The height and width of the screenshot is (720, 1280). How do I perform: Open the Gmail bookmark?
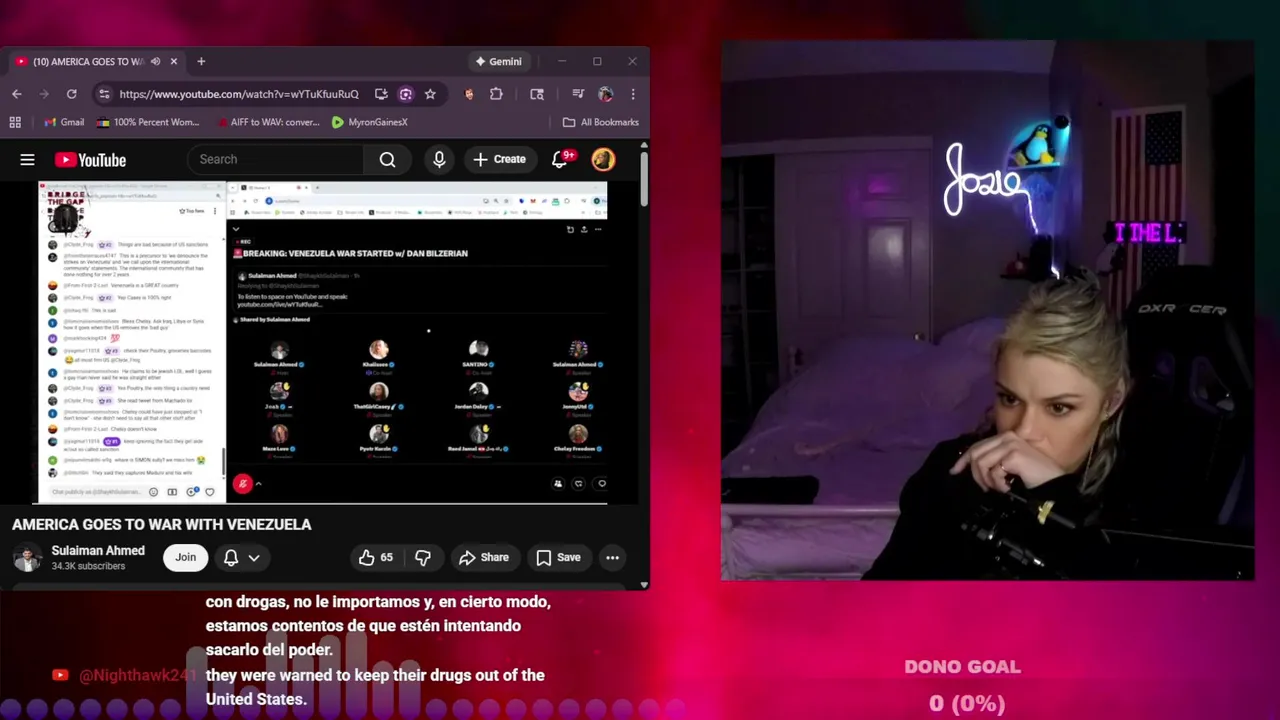click(x=64, y=122)
